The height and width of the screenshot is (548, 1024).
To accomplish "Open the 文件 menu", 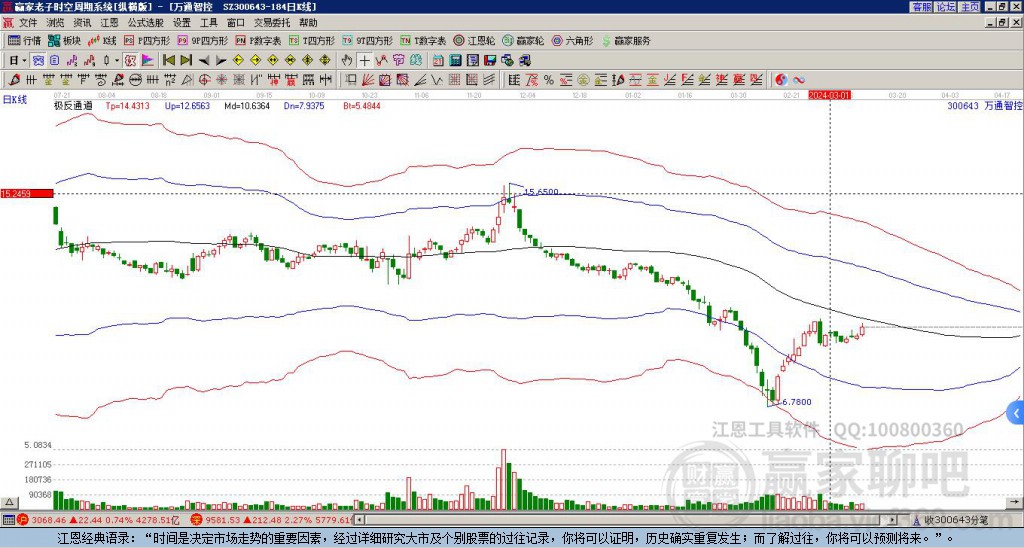I will tap(28, 23).
